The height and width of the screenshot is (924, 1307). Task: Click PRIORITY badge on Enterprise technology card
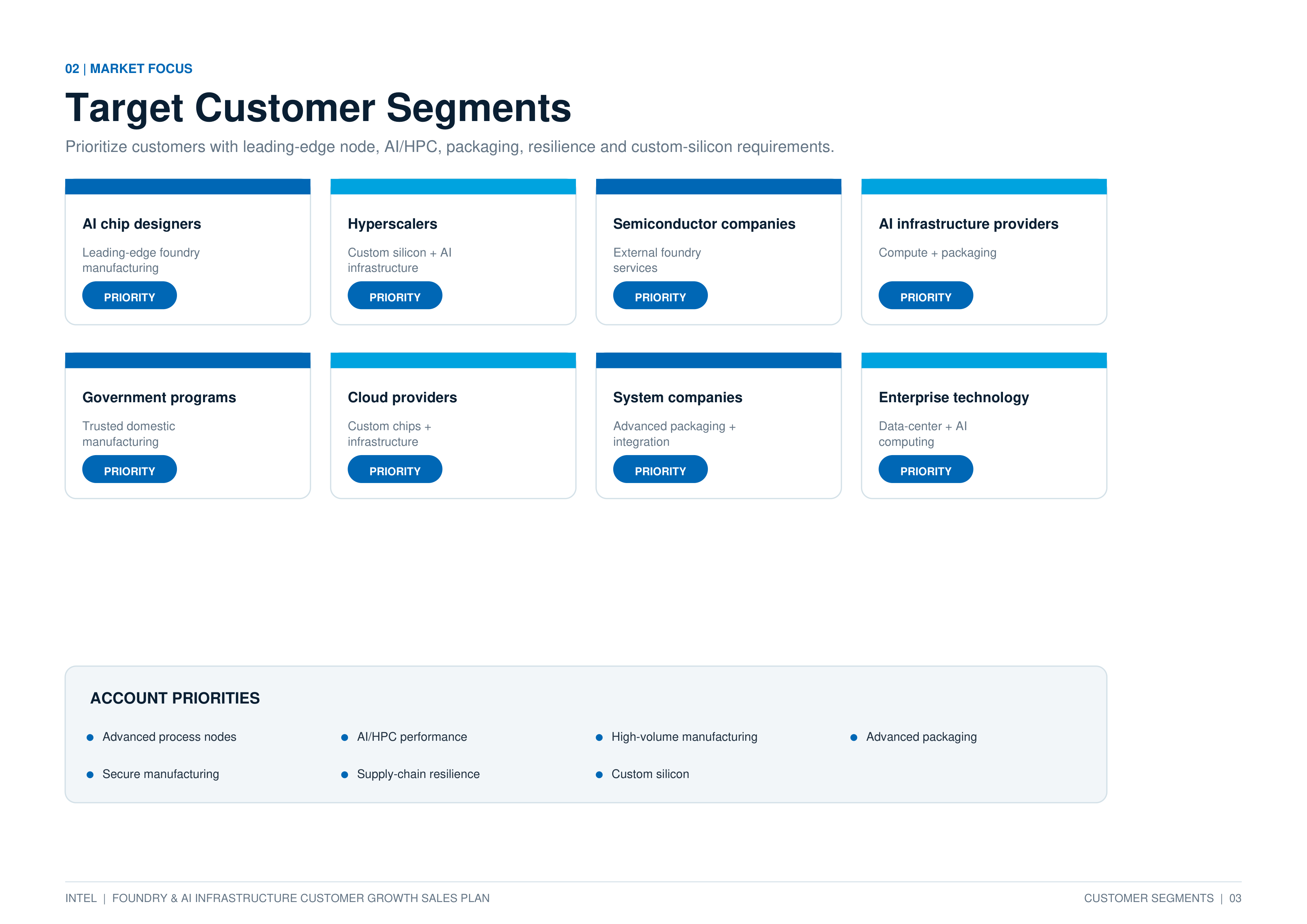pyautogui.click(x=925, y=469)
